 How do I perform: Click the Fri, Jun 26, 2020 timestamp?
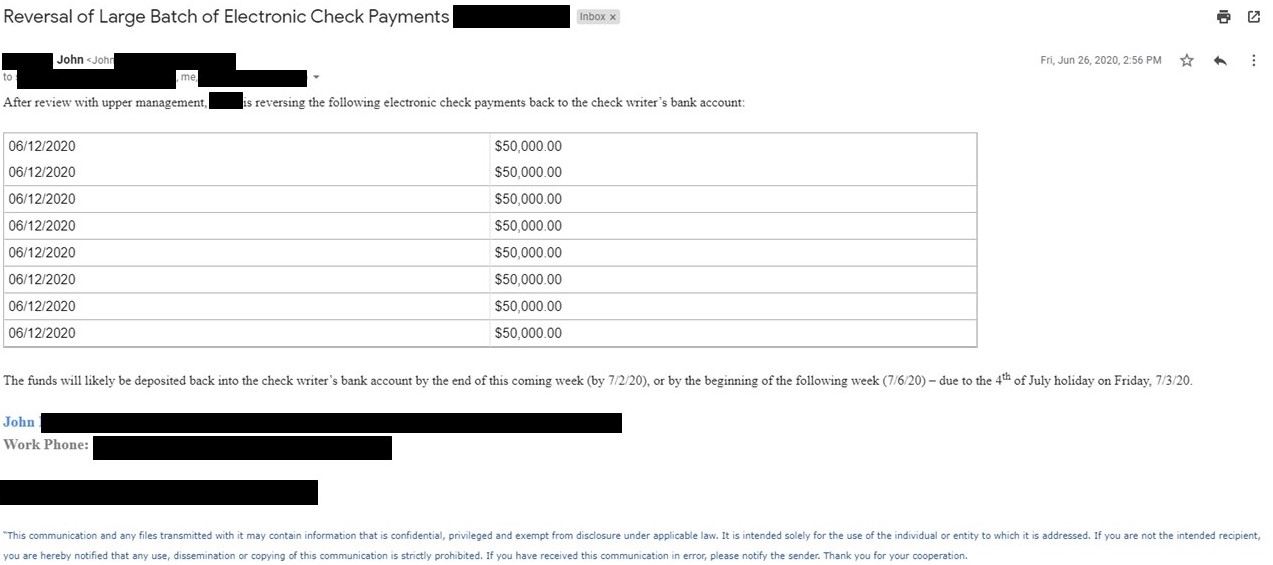1101,61
